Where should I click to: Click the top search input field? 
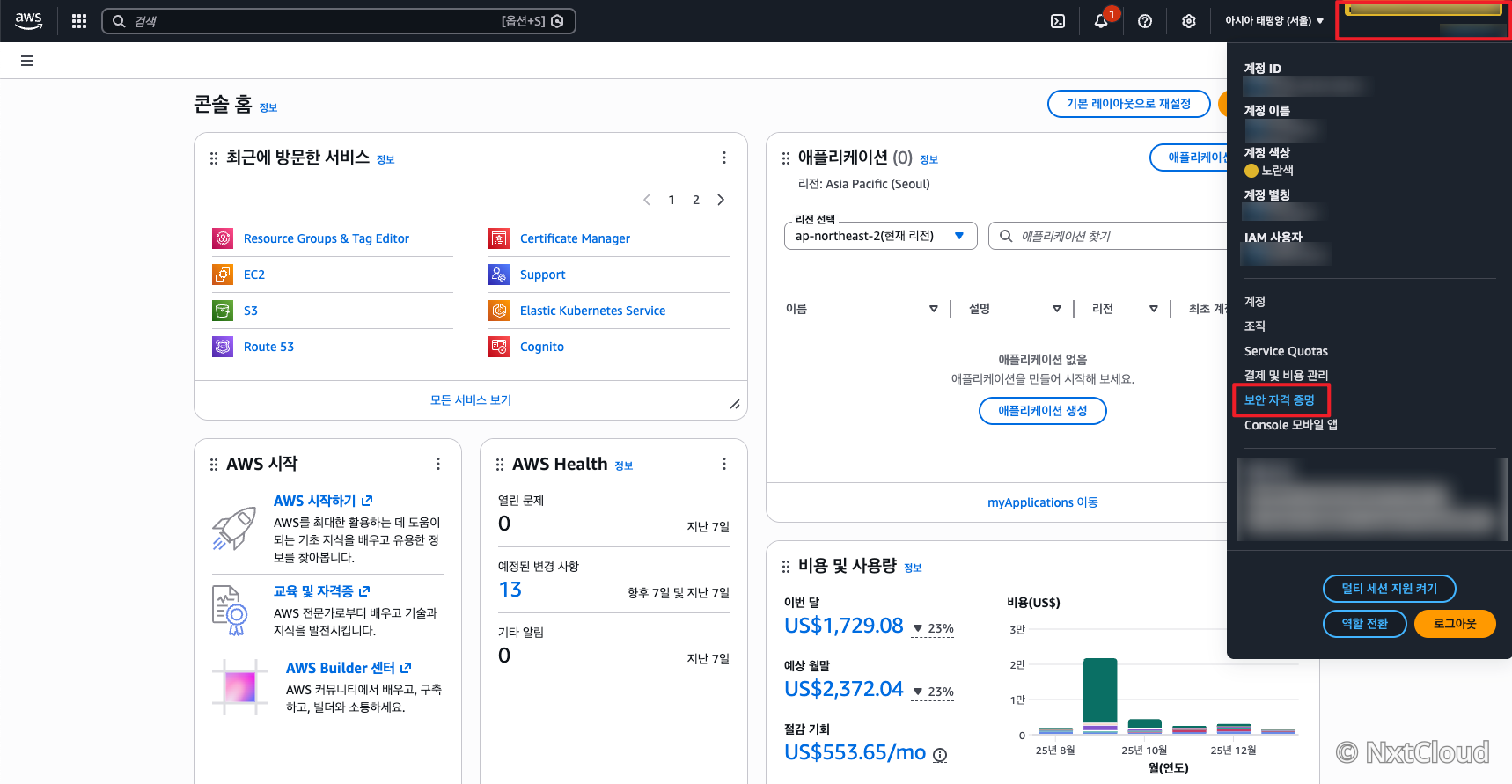339,21
